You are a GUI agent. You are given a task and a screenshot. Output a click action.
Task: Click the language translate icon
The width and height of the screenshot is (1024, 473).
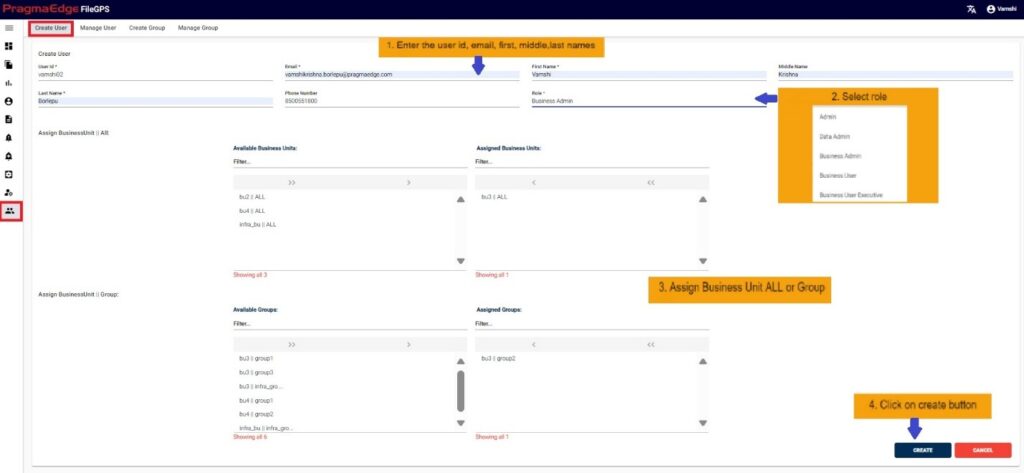(x=970, y=9)
